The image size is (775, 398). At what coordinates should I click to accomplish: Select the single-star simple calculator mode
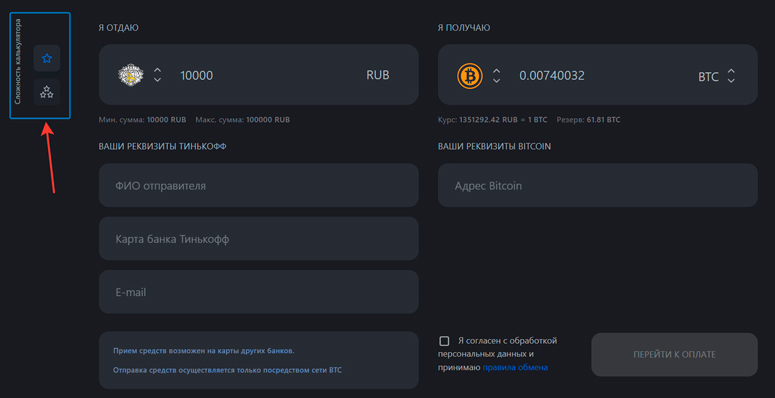(47, 58)
